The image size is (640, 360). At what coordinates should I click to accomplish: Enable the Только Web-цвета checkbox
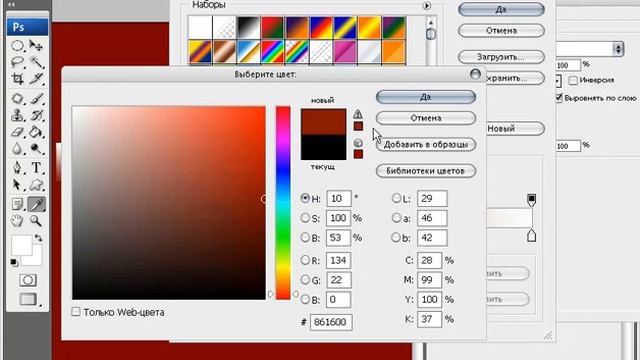click(x=76, y=312)
